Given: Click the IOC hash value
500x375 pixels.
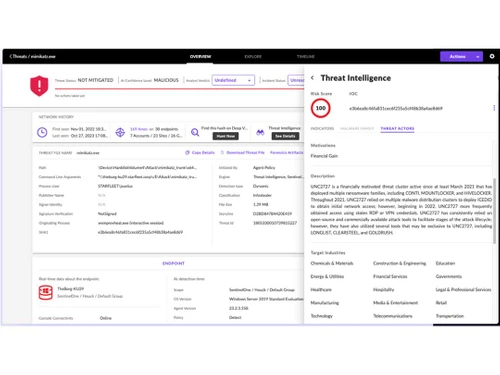Looking at the screenshot, I should pyautogui.click(x=396, y=108).
